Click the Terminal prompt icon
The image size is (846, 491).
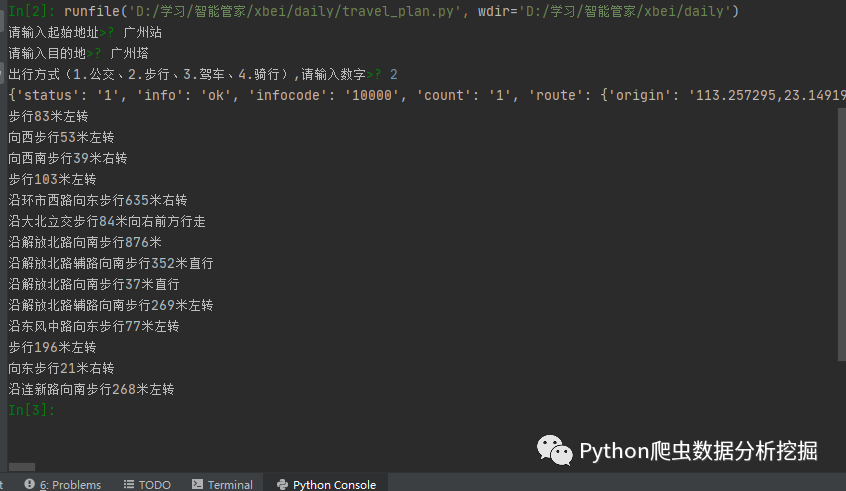pos(197,484)
